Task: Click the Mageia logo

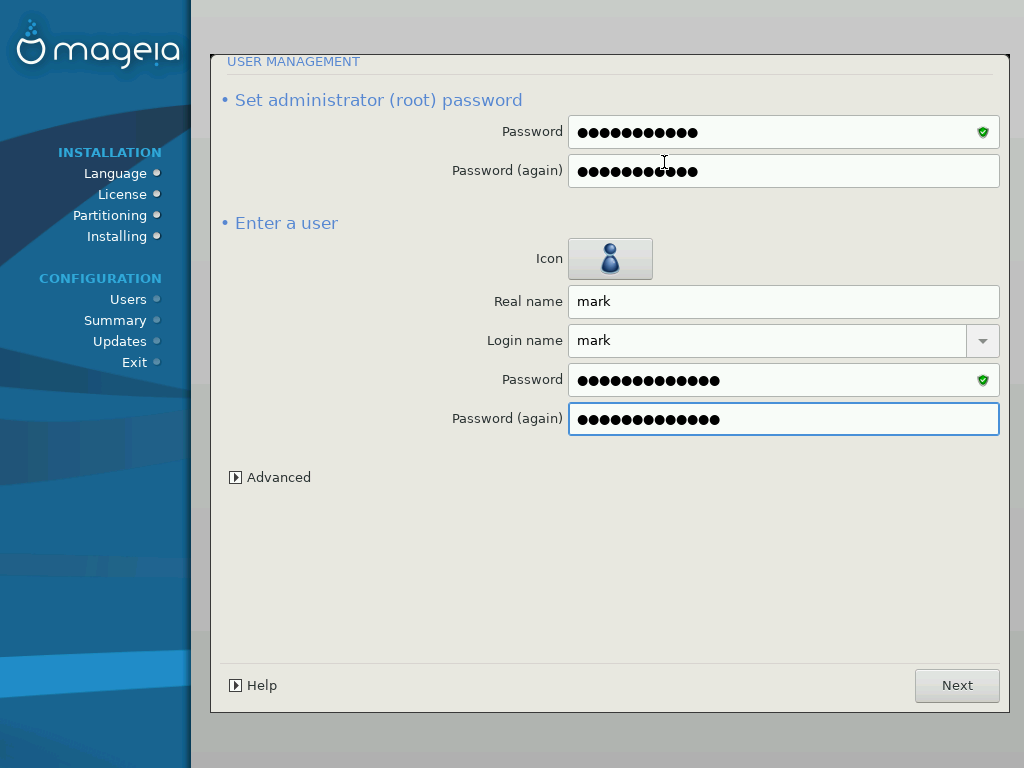Action: (97, 47)
